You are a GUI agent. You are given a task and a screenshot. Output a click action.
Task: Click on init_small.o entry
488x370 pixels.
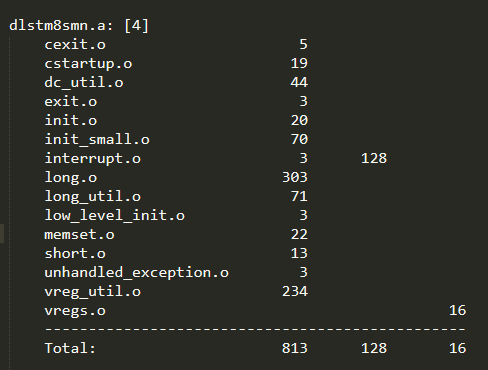[97, 139]
